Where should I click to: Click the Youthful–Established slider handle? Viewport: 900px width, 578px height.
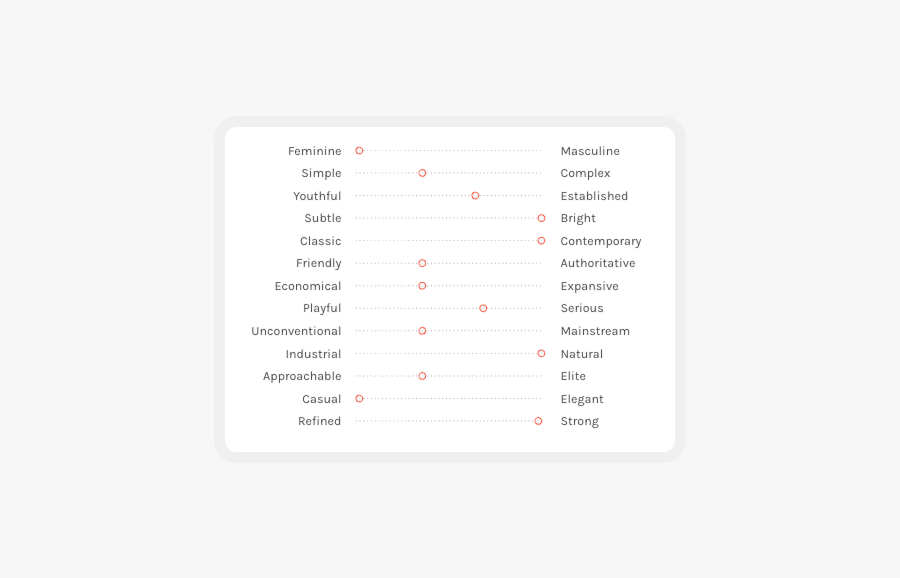tap(475, 196)
